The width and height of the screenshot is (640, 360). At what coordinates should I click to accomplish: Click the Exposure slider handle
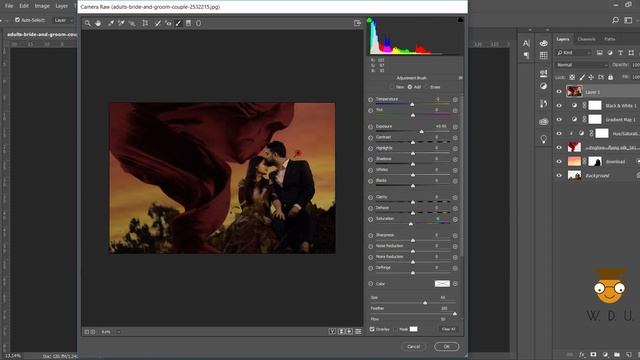422,131
